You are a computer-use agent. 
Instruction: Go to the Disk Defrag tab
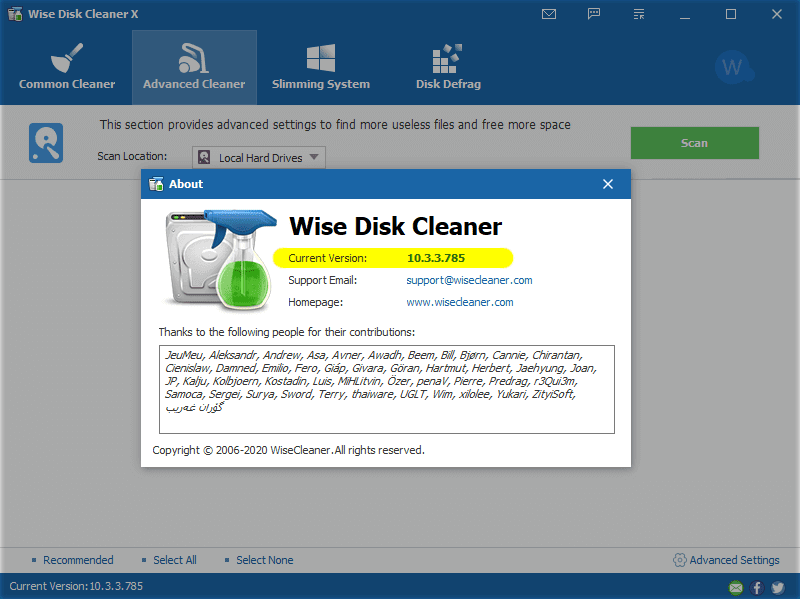click(x=448, y=67)
